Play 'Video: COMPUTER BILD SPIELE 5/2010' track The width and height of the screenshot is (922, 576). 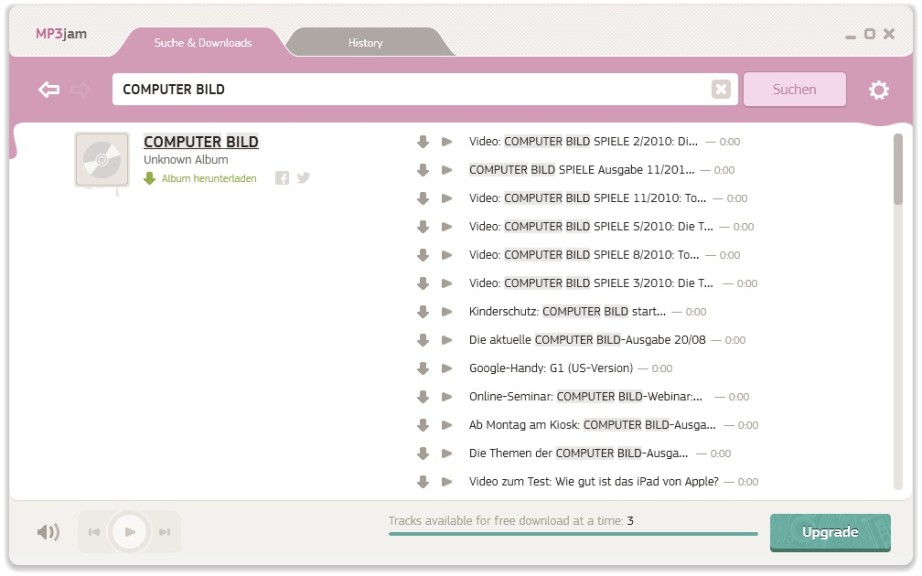pos(447,226)
